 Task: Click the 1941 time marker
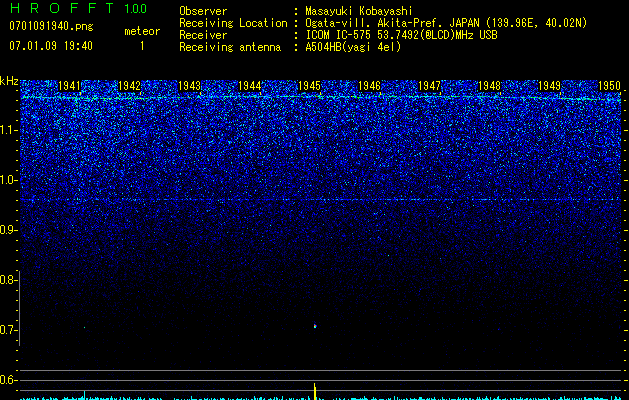tap(69, 86)
